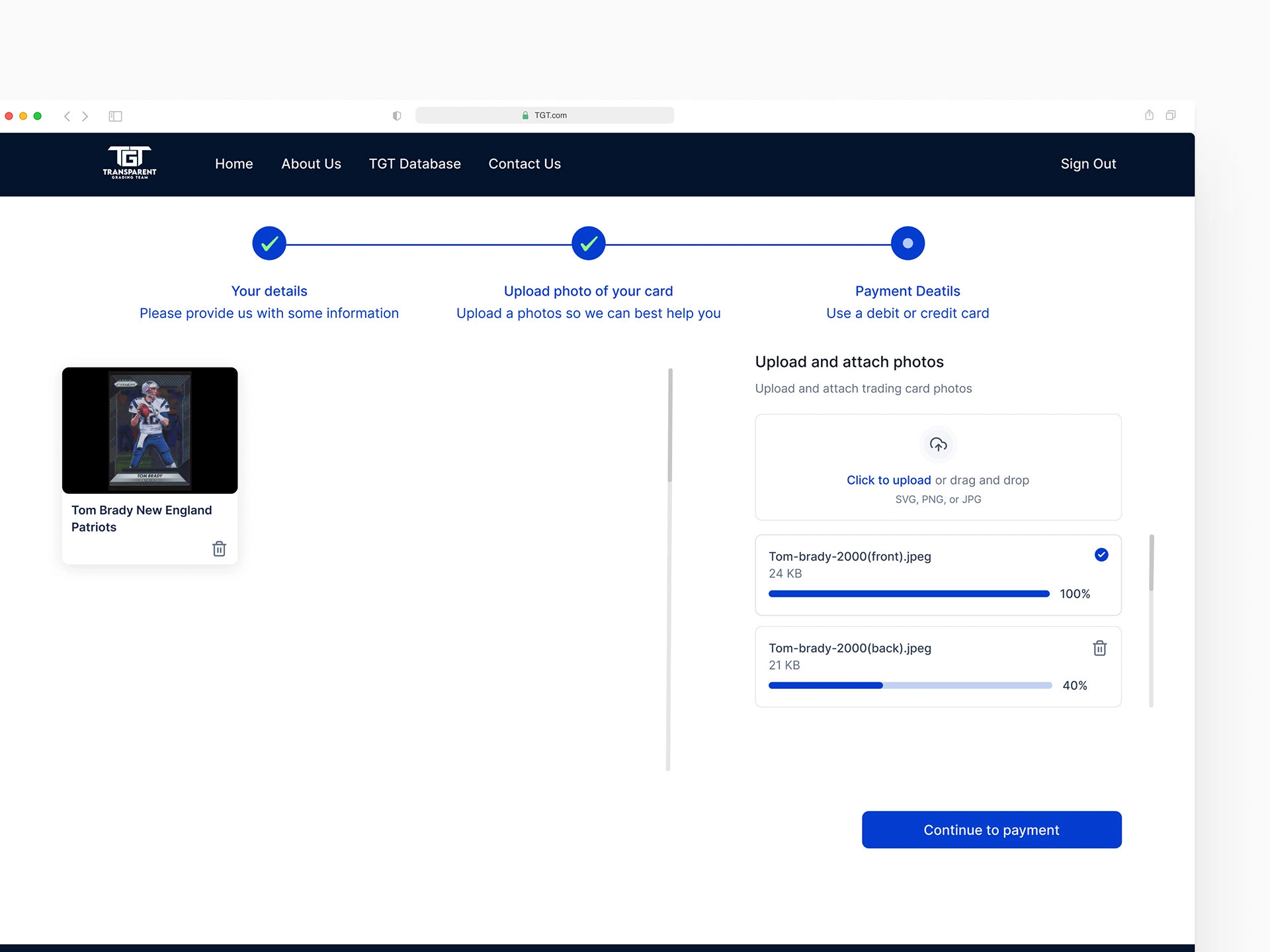The width and height of the screenshot is (1270, 952).
Task: Go to the About Us page
Action: click(x=311, y=164)
